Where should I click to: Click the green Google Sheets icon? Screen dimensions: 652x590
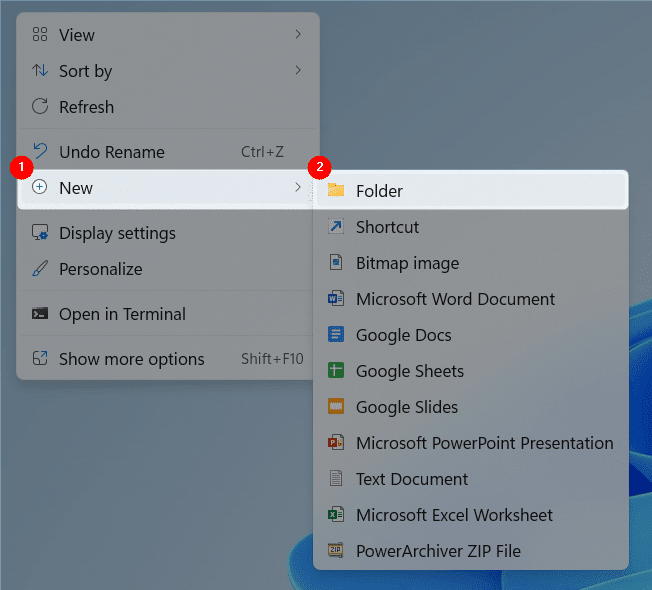tap(336, 370)
